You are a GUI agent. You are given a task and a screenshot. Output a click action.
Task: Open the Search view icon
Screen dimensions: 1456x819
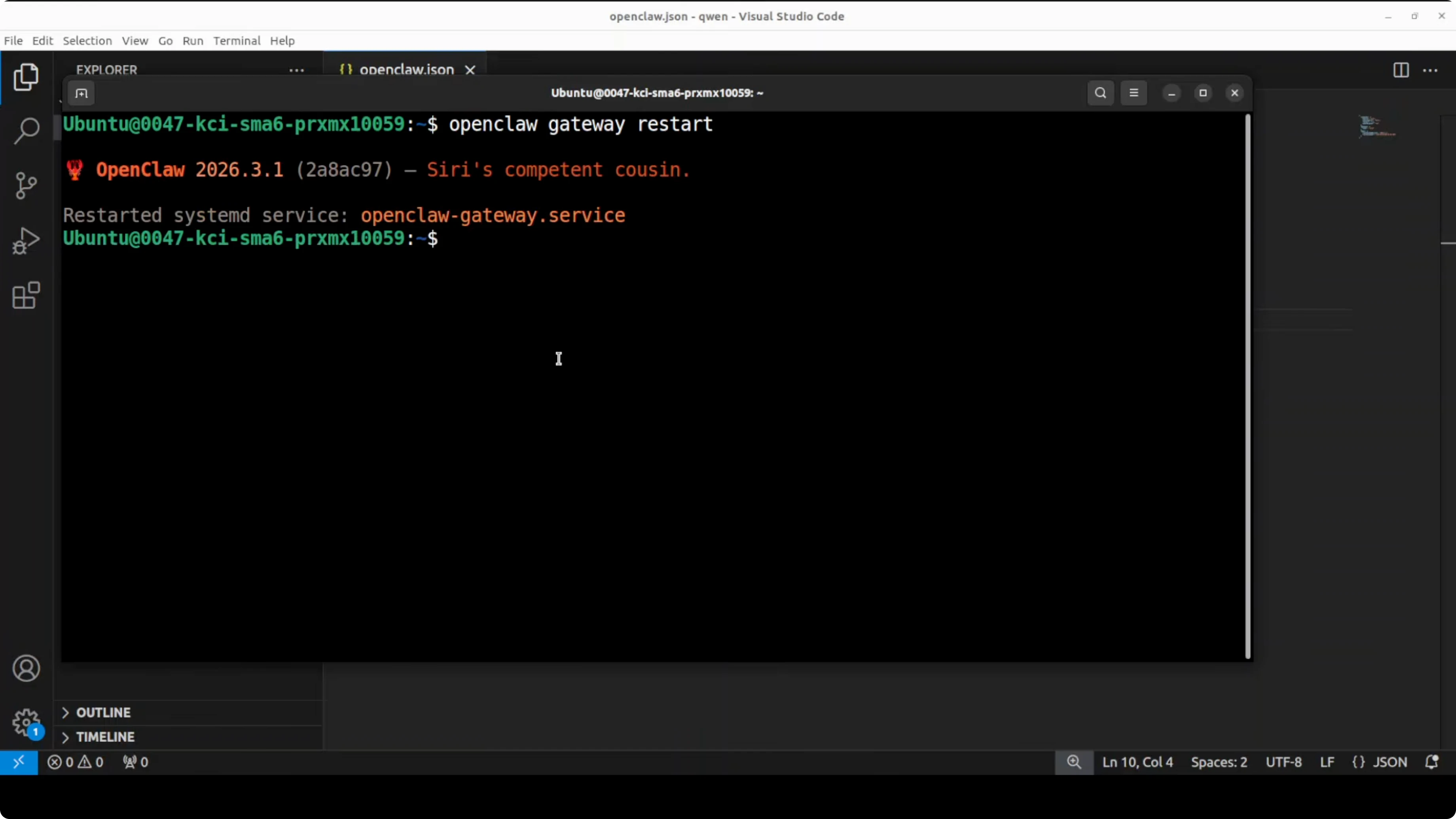[x=26, y=131]
